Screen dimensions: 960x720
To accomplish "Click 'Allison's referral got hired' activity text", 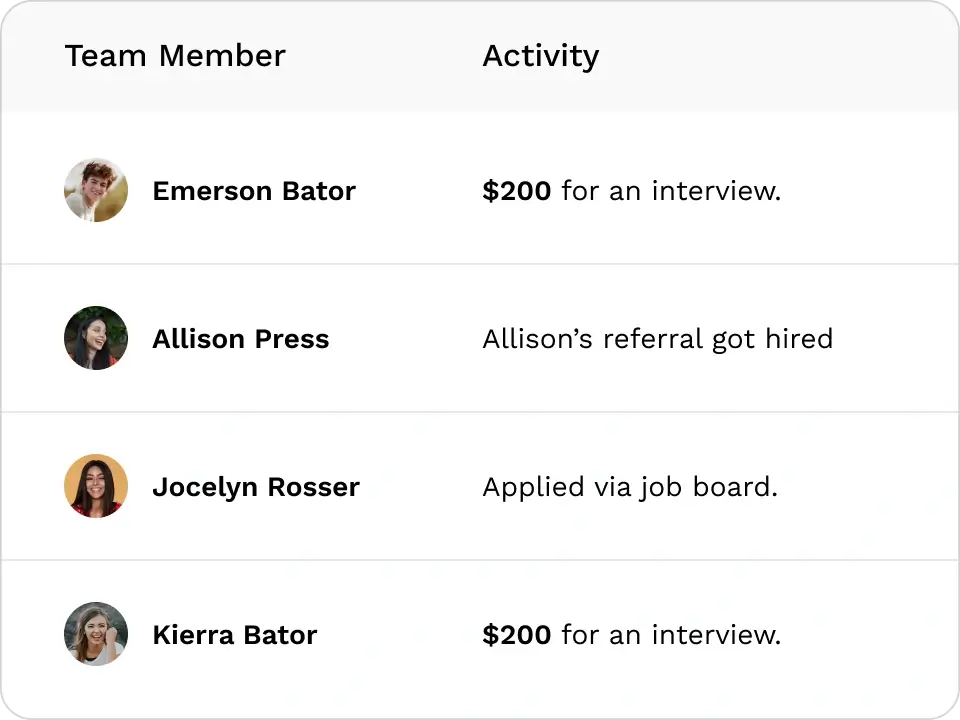I will point(658,339).
